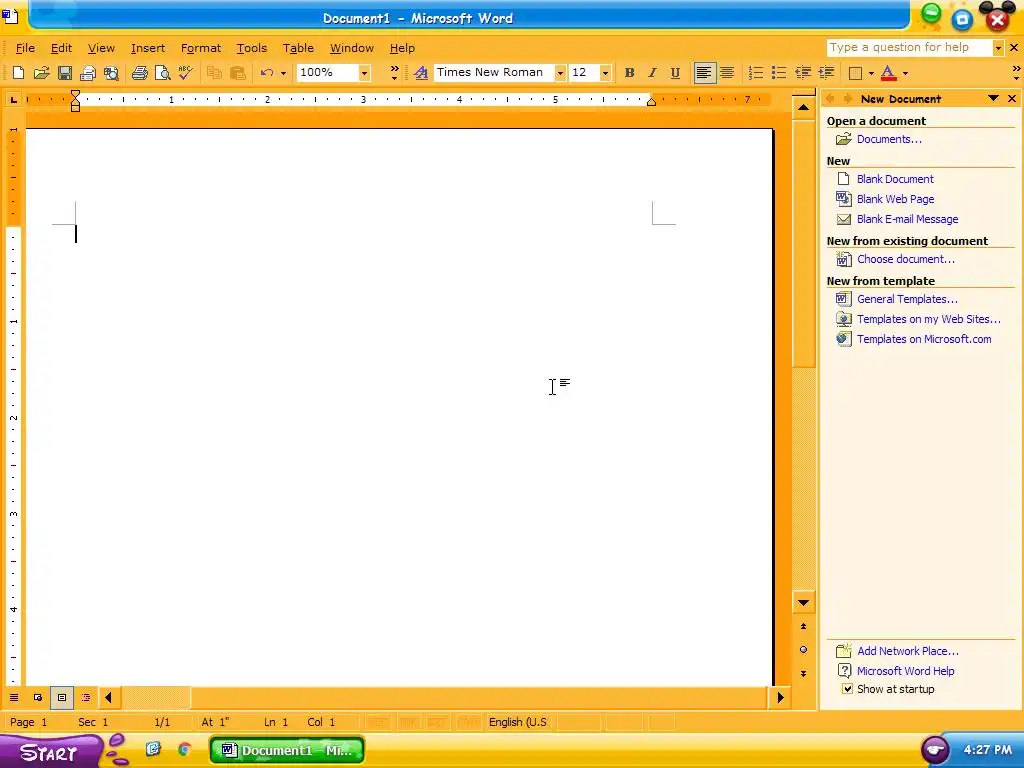1024x768 pixels.
Task: Open the New Document task pane menu arrow
Action: click(993, 99)
